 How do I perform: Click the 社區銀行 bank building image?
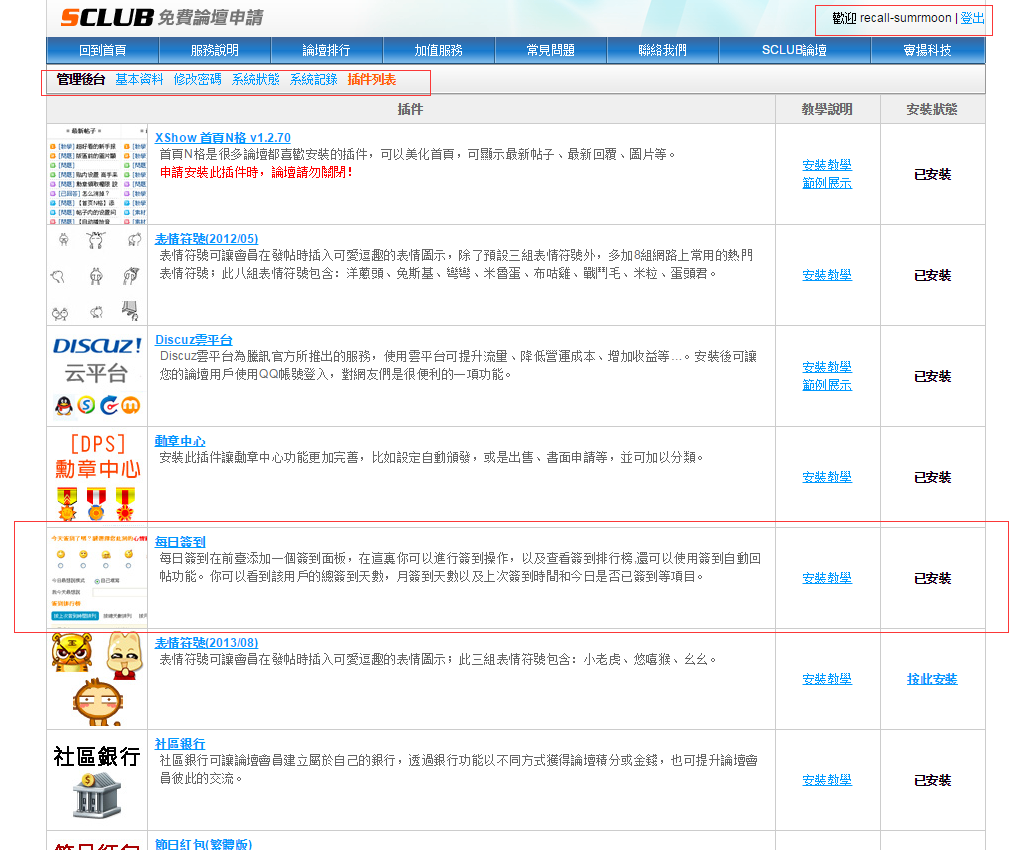97,780
